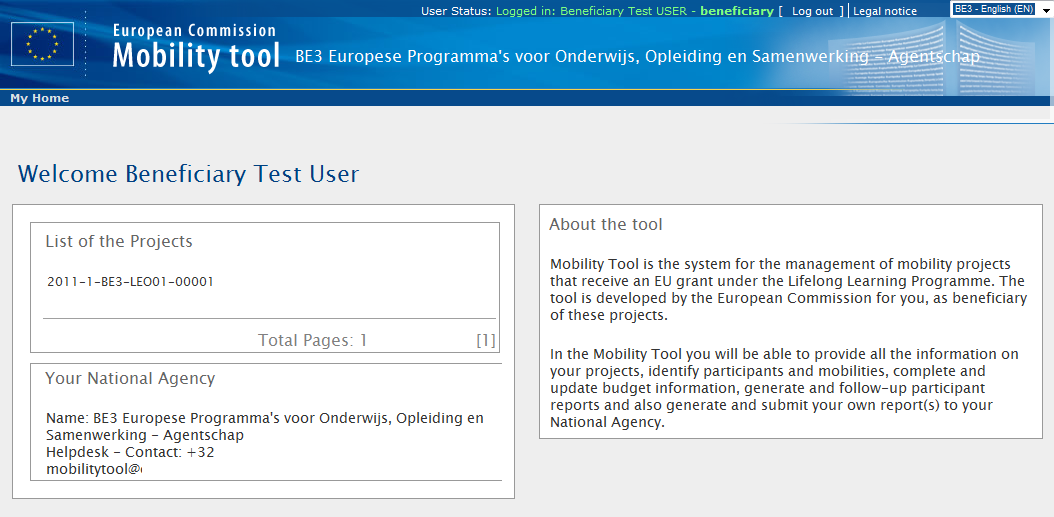The image size is (1054, 517).
Task: Click the Mobility tool title text
Action: [196, 56]
